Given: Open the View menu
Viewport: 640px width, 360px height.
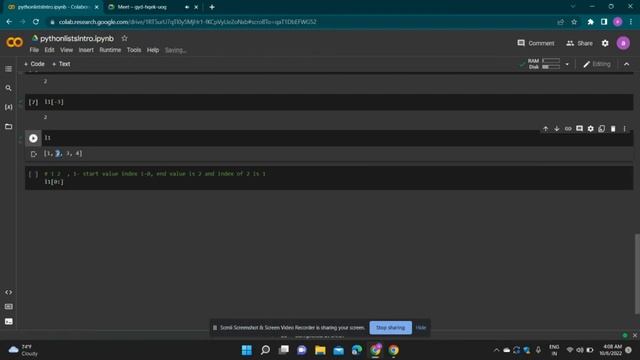Looking at the screenshot, I should (67, 50).
